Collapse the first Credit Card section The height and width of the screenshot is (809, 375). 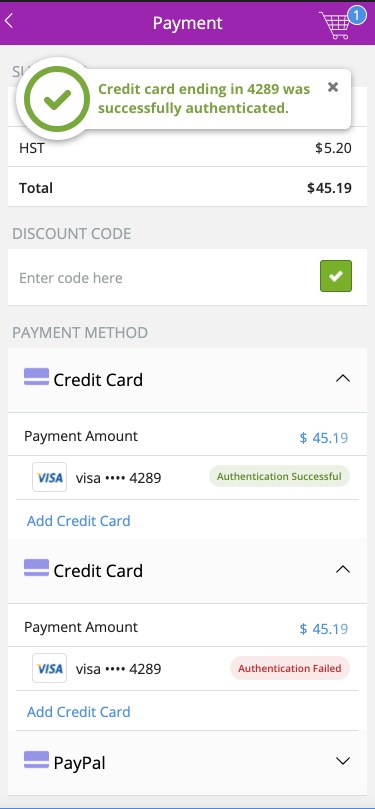343,379
